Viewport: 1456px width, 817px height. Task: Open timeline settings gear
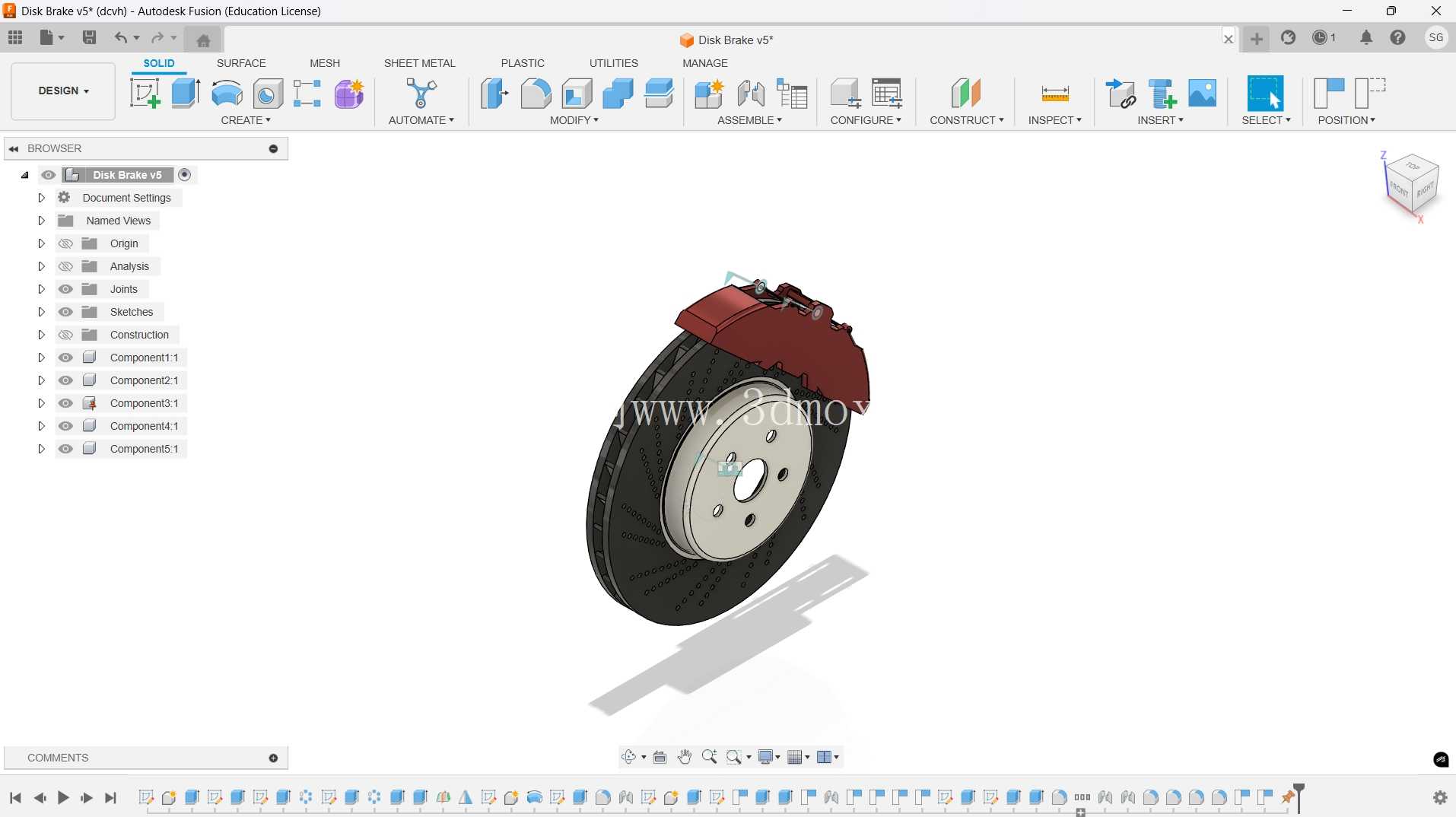pyautogui.click(x=1440, y=797)
